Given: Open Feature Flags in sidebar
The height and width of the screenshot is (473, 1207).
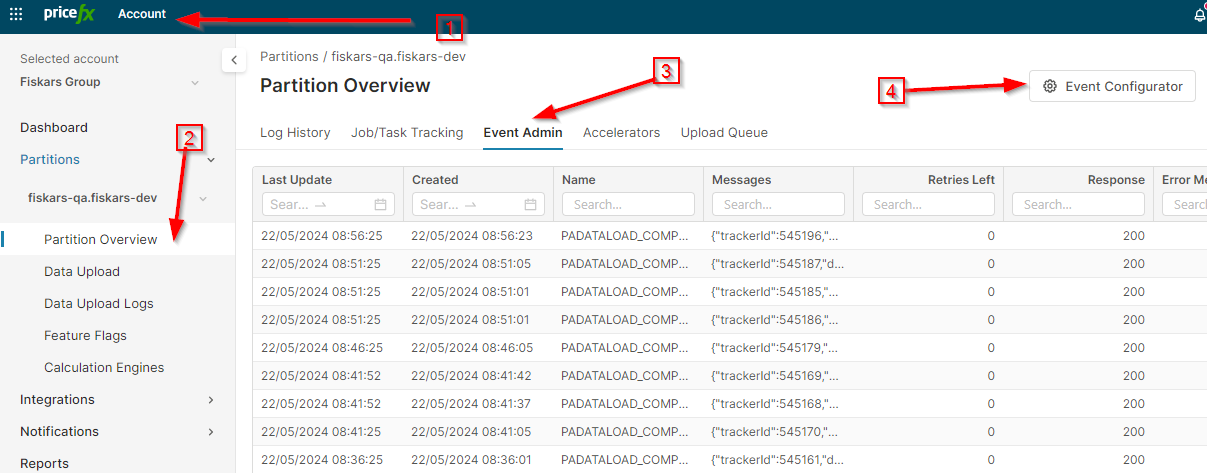Looking at the screenshot, I should tap(85, 336).
